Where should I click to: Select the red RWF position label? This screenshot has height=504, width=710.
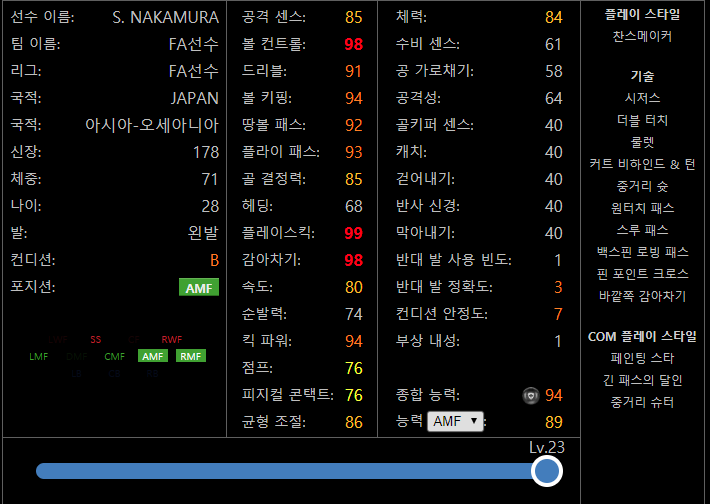(x=172, y=340)
